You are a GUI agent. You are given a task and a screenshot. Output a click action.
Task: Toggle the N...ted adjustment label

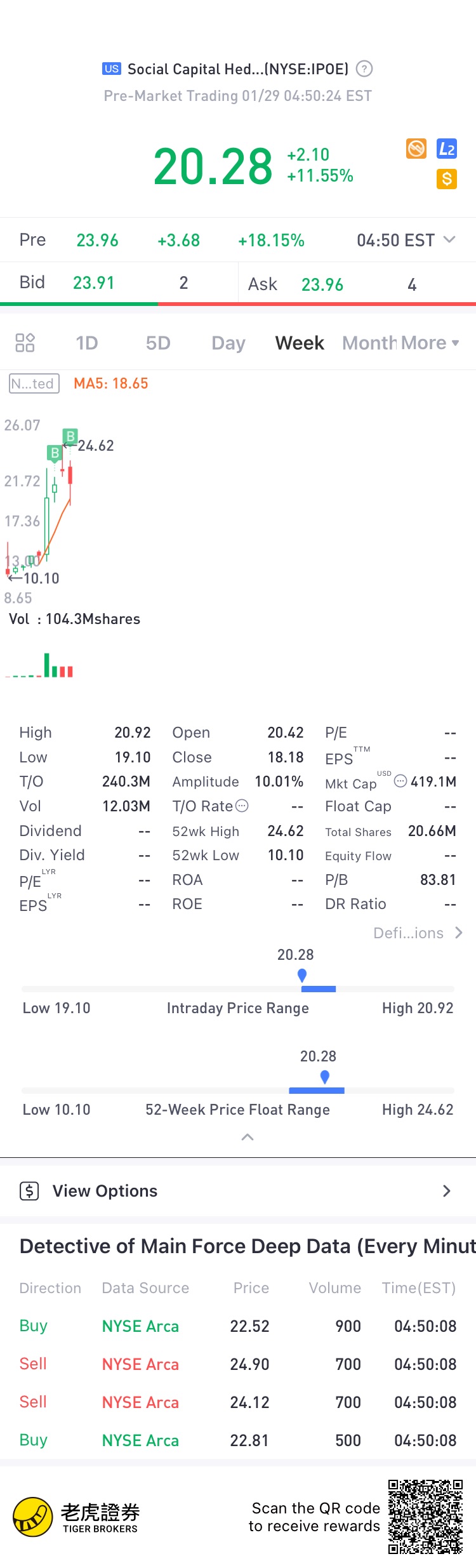click(34, 383)
